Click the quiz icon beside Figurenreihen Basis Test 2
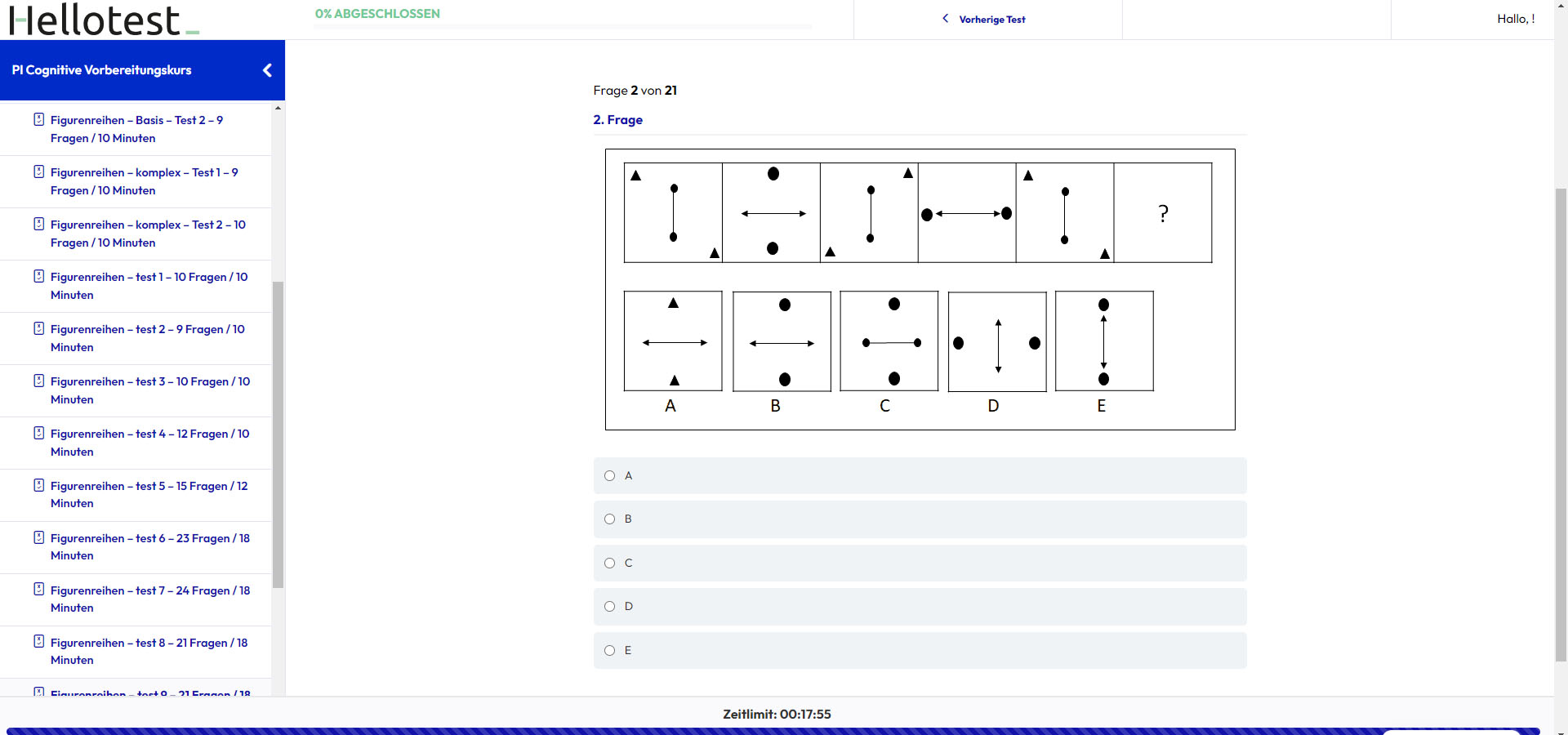 38,119
